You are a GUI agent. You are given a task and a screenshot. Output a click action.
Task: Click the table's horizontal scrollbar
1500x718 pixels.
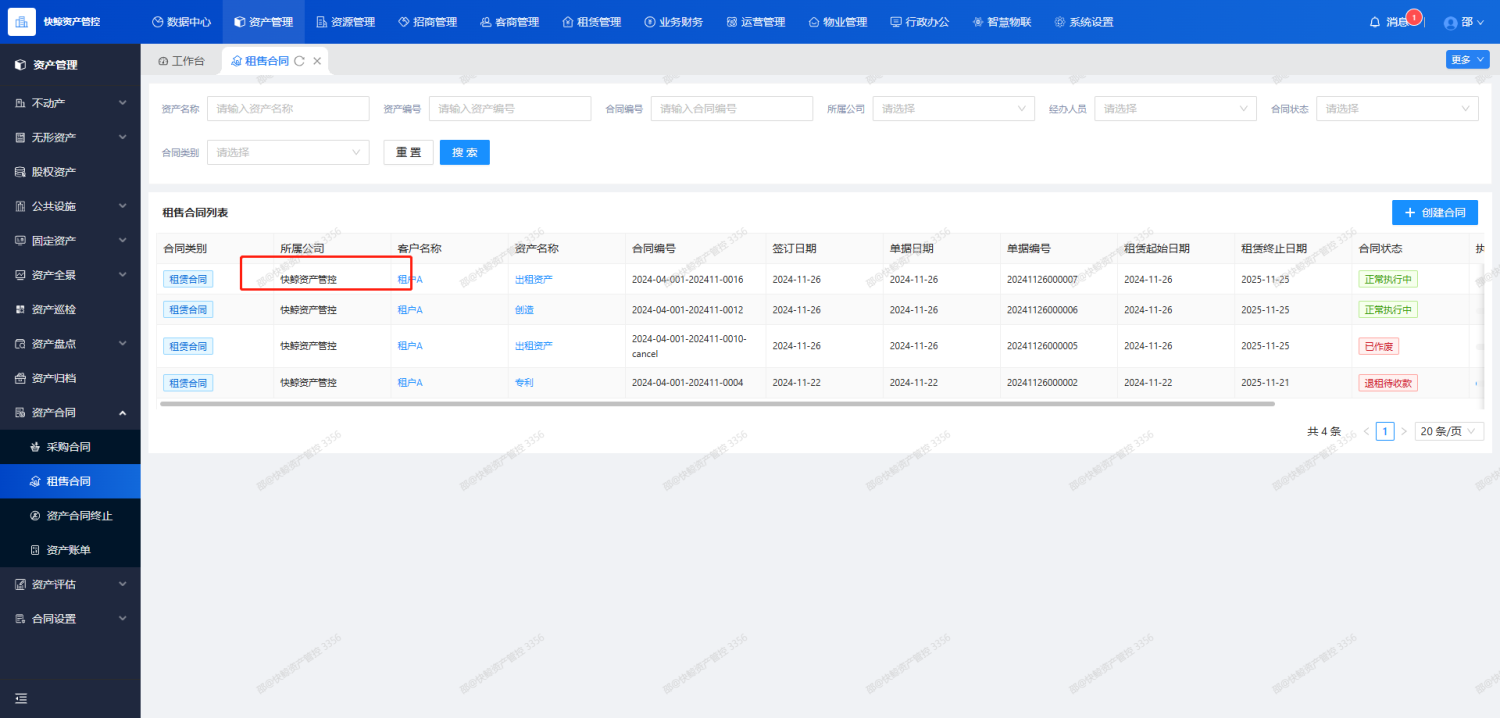[x=717, y=404]
